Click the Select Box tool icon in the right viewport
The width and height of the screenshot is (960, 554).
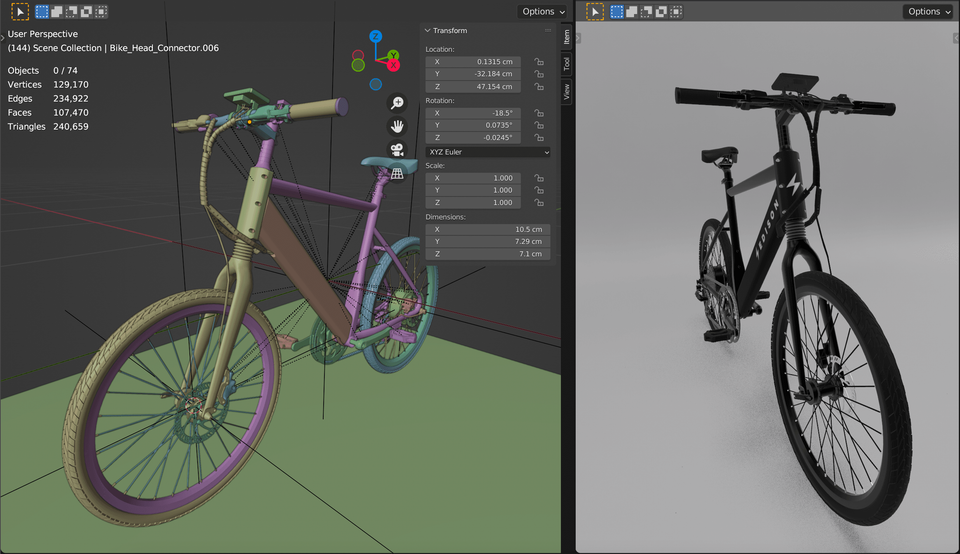pos(595,12)
